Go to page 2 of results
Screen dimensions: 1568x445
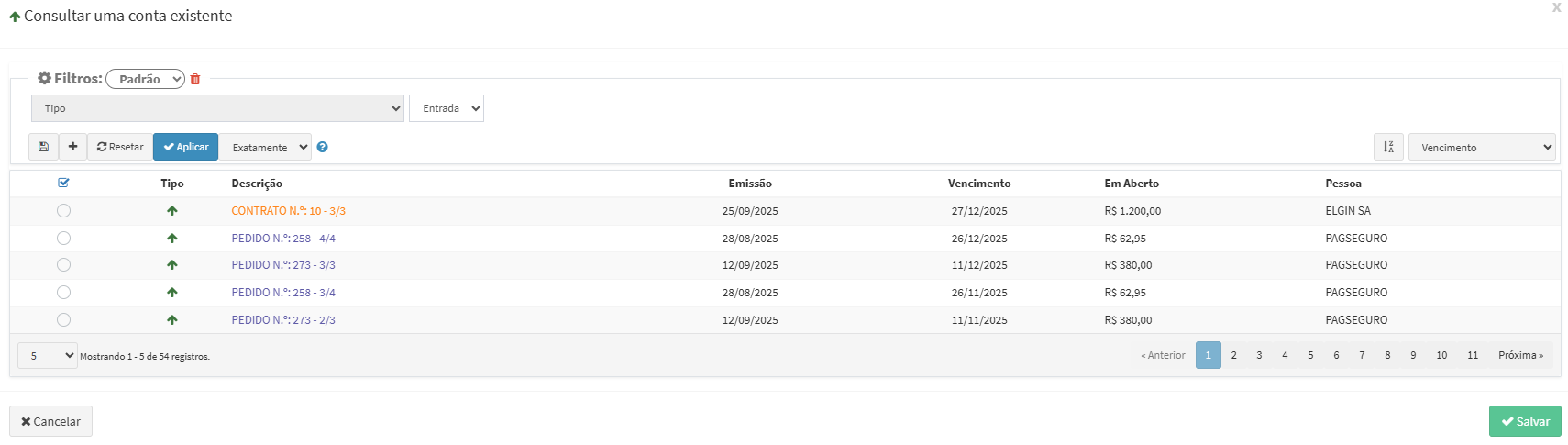1233,355
